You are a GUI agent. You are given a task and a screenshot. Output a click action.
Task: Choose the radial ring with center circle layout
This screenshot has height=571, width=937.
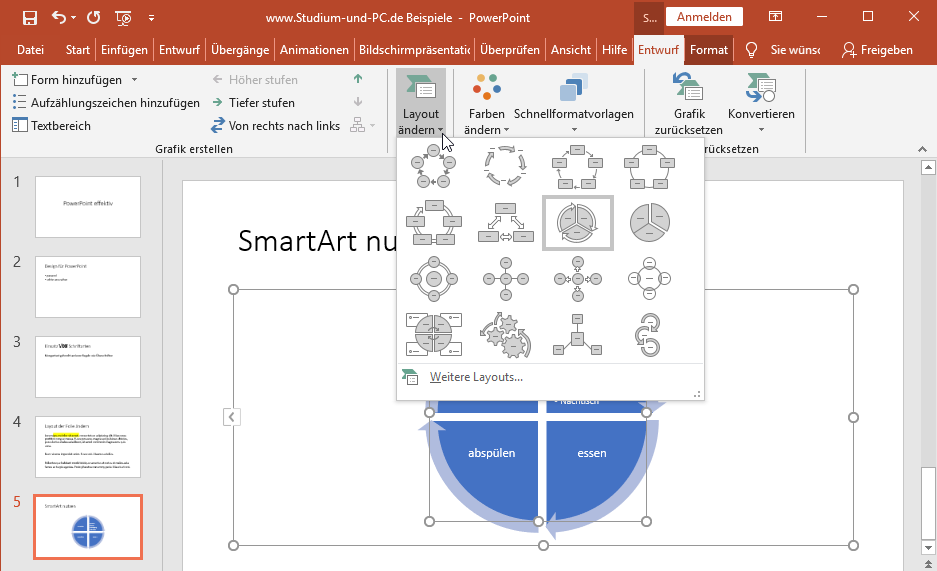(434, 279)
